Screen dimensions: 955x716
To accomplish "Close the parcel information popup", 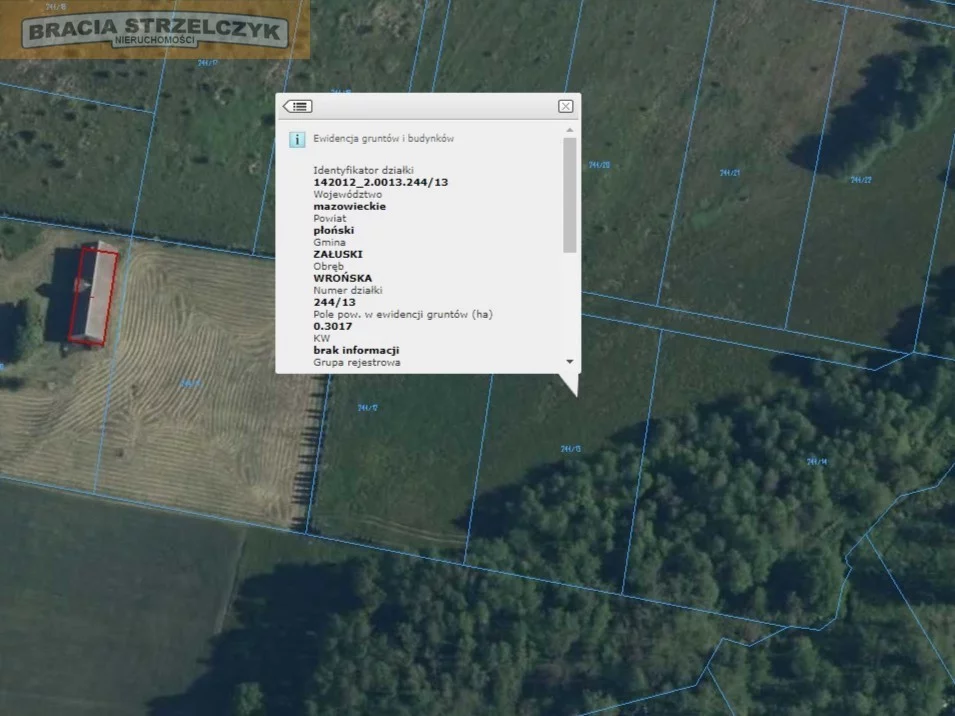I will 565,106.
